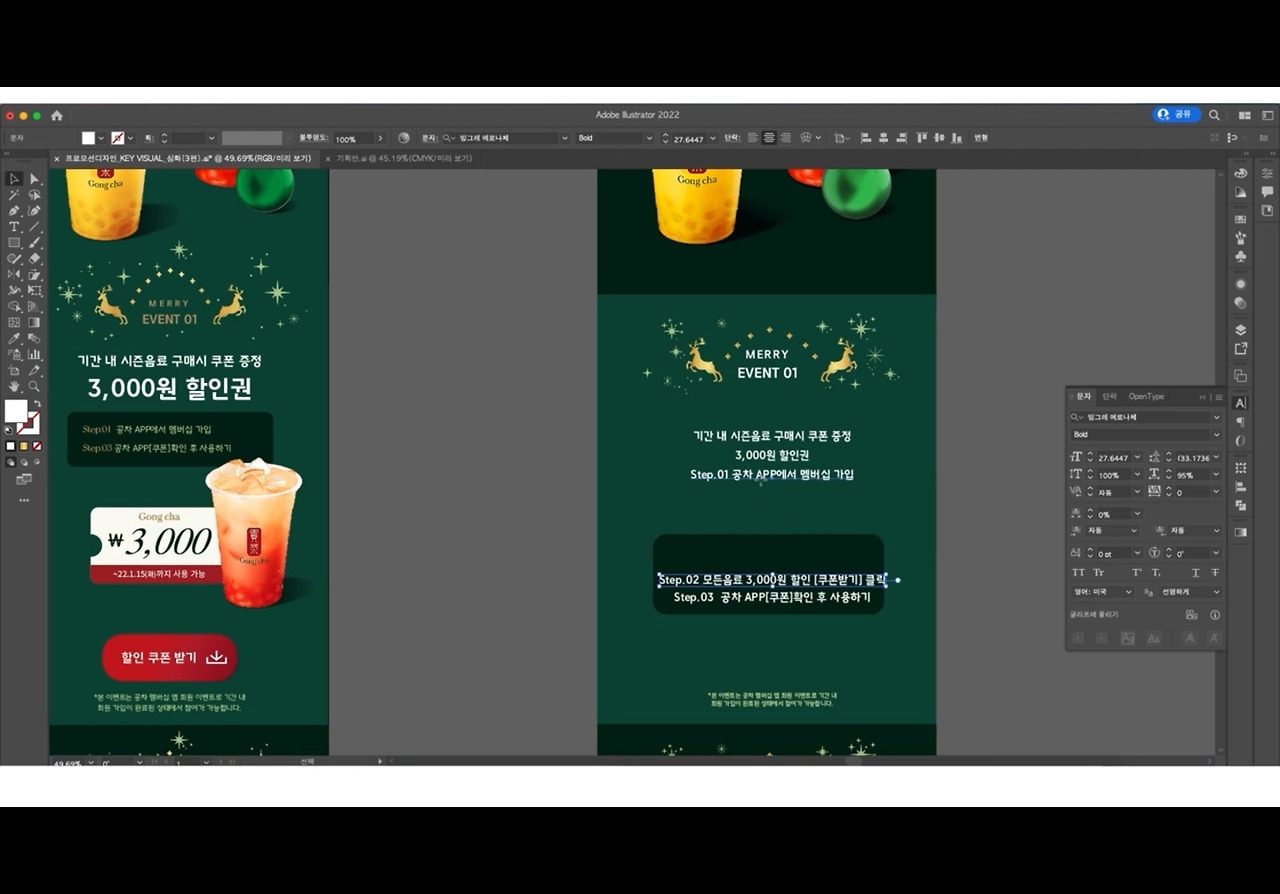
Task: Open font size dropdown showing 27.6447 in panel
Action: 1137,457
